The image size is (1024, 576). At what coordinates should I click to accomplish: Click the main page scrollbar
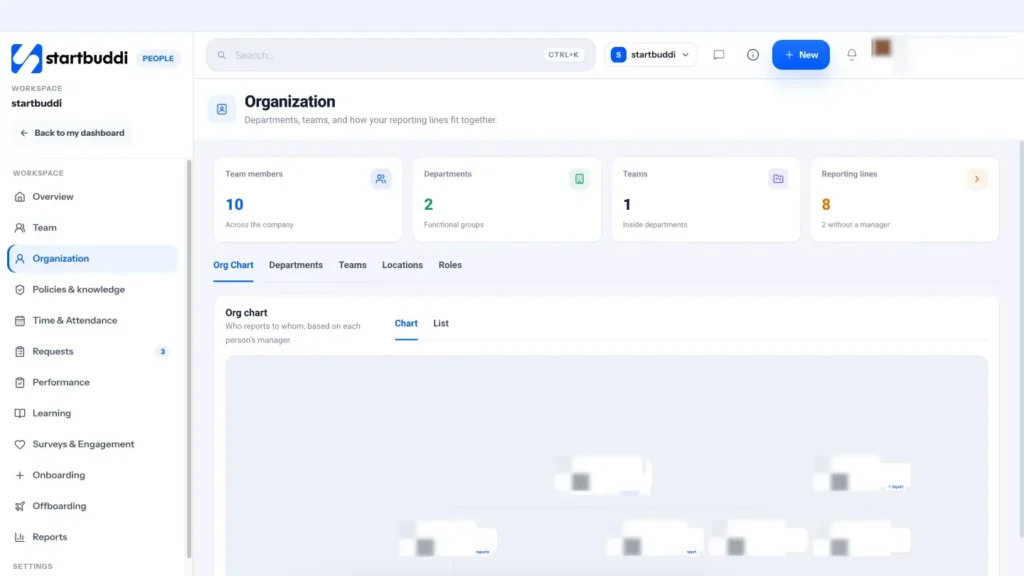[x=1021, y=340]
